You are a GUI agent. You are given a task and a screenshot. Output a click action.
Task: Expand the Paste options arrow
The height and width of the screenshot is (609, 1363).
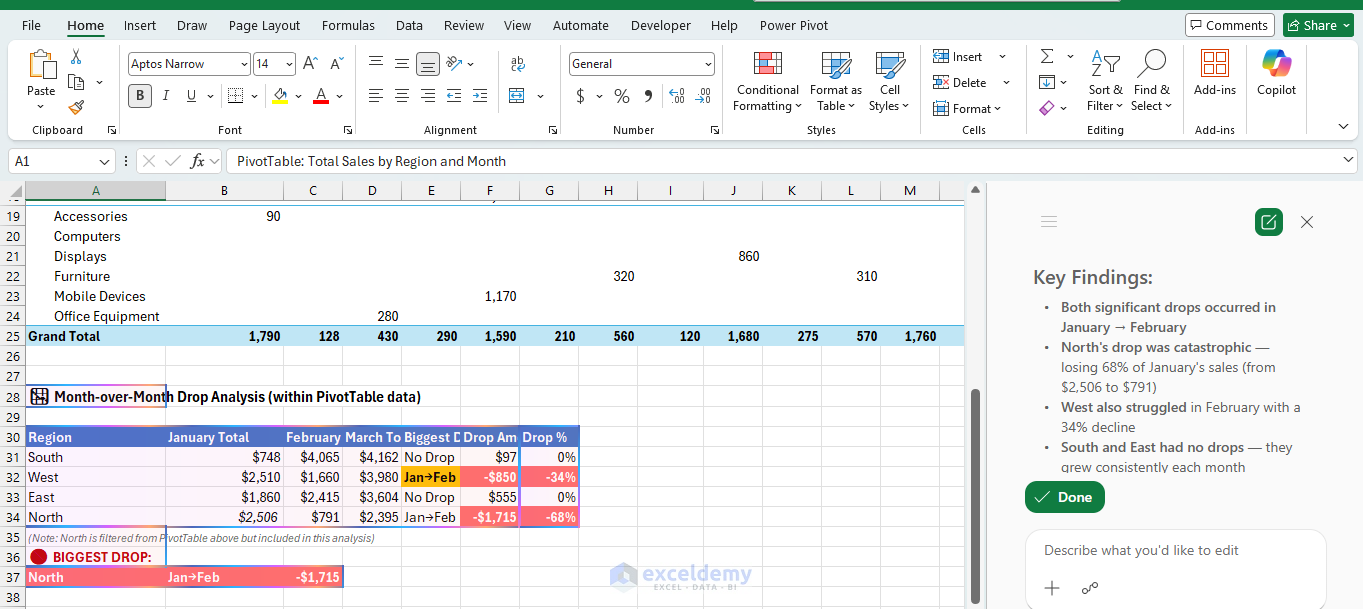click(41, 106)
